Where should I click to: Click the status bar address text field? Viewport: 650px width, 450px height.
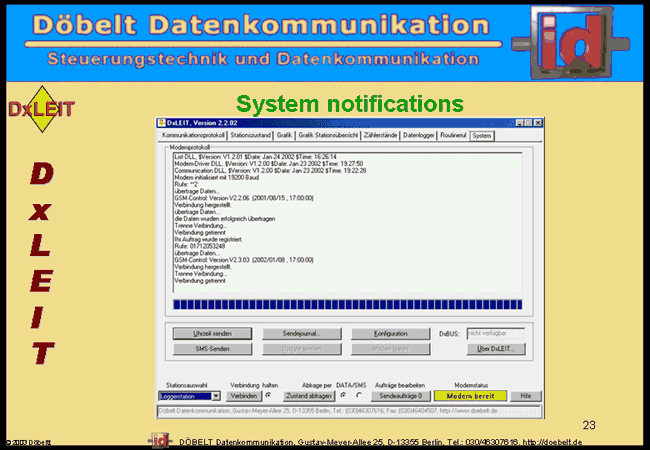(349, 411)
